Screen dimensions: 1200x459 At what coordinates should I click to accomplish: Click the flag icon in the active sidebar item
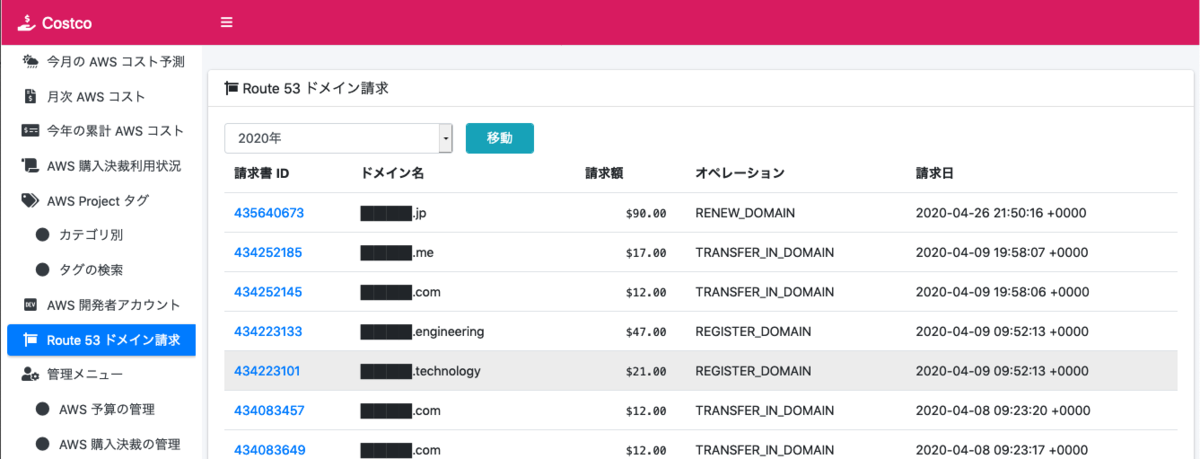(x=30, y=340)
